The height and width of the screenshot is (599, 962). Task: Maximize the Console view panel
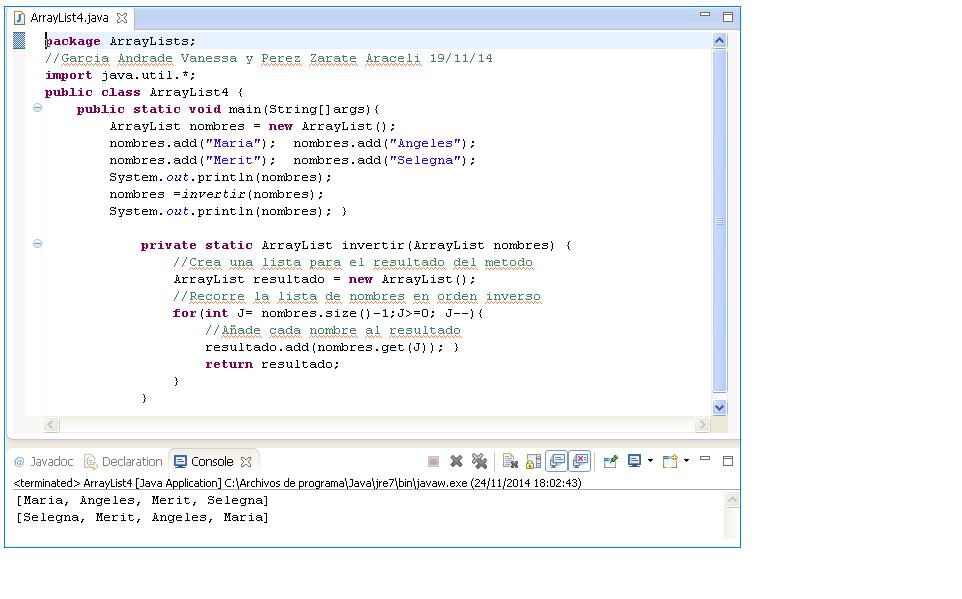[728, 461]
